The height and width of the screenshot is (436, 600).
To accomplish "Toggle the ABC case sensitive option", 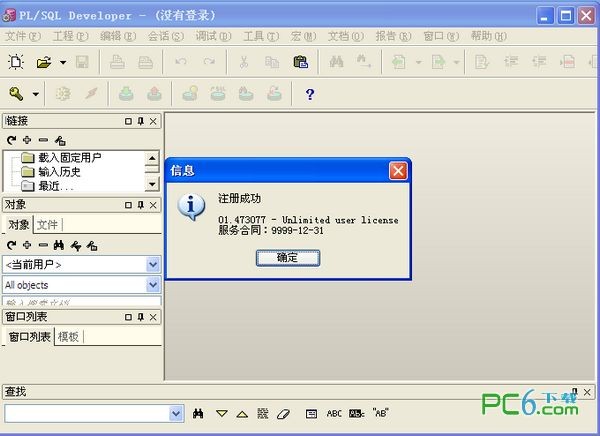I will tap(334, 413).
